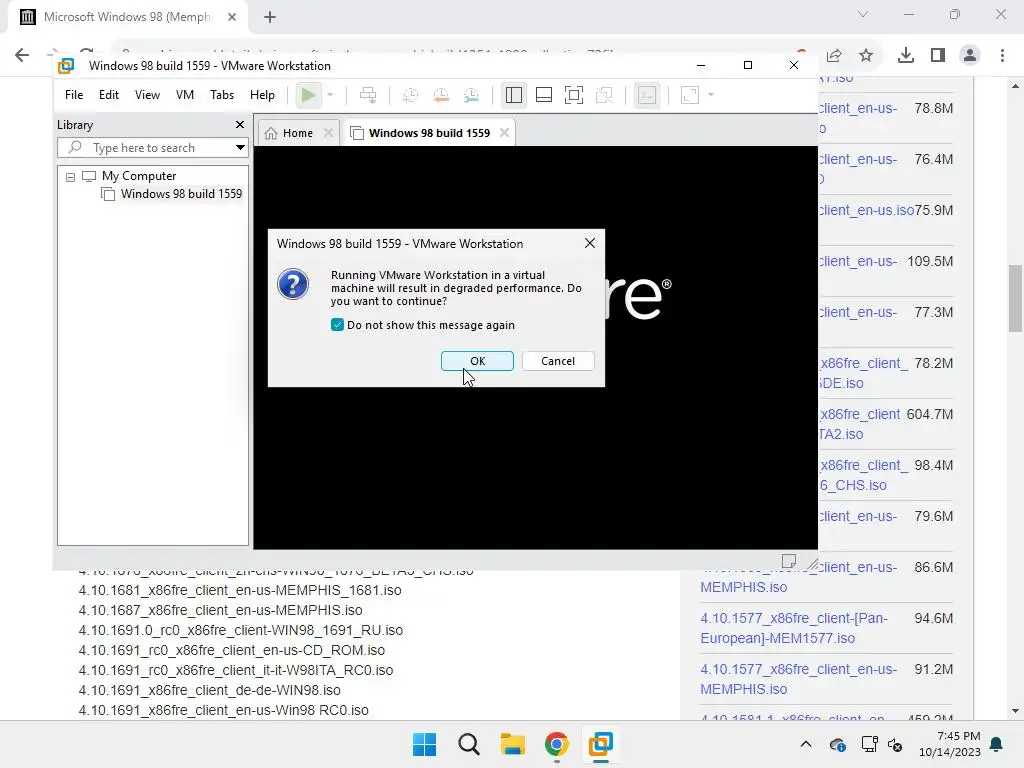Click the message log icon in status bar
This screenshot has width=1024, height=768.
[x=789, y=561]
